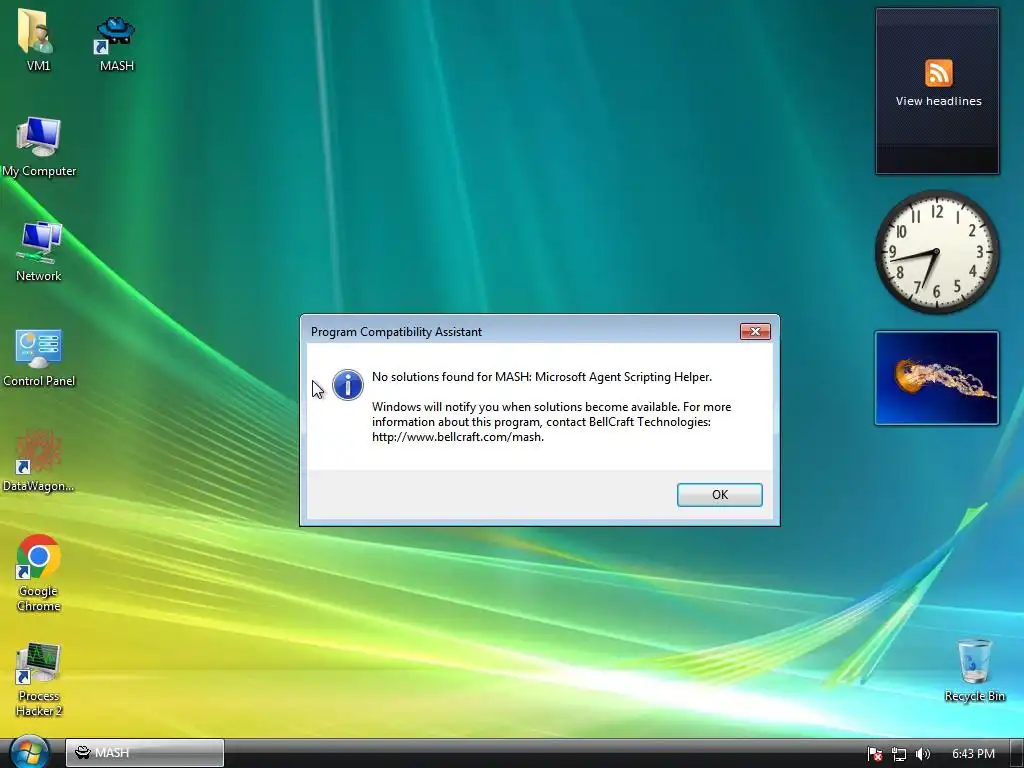Select the Recycle Bin icon
Image resolution: width=1024 pixels, height=768 pixels.
click(x=974, y=670)
